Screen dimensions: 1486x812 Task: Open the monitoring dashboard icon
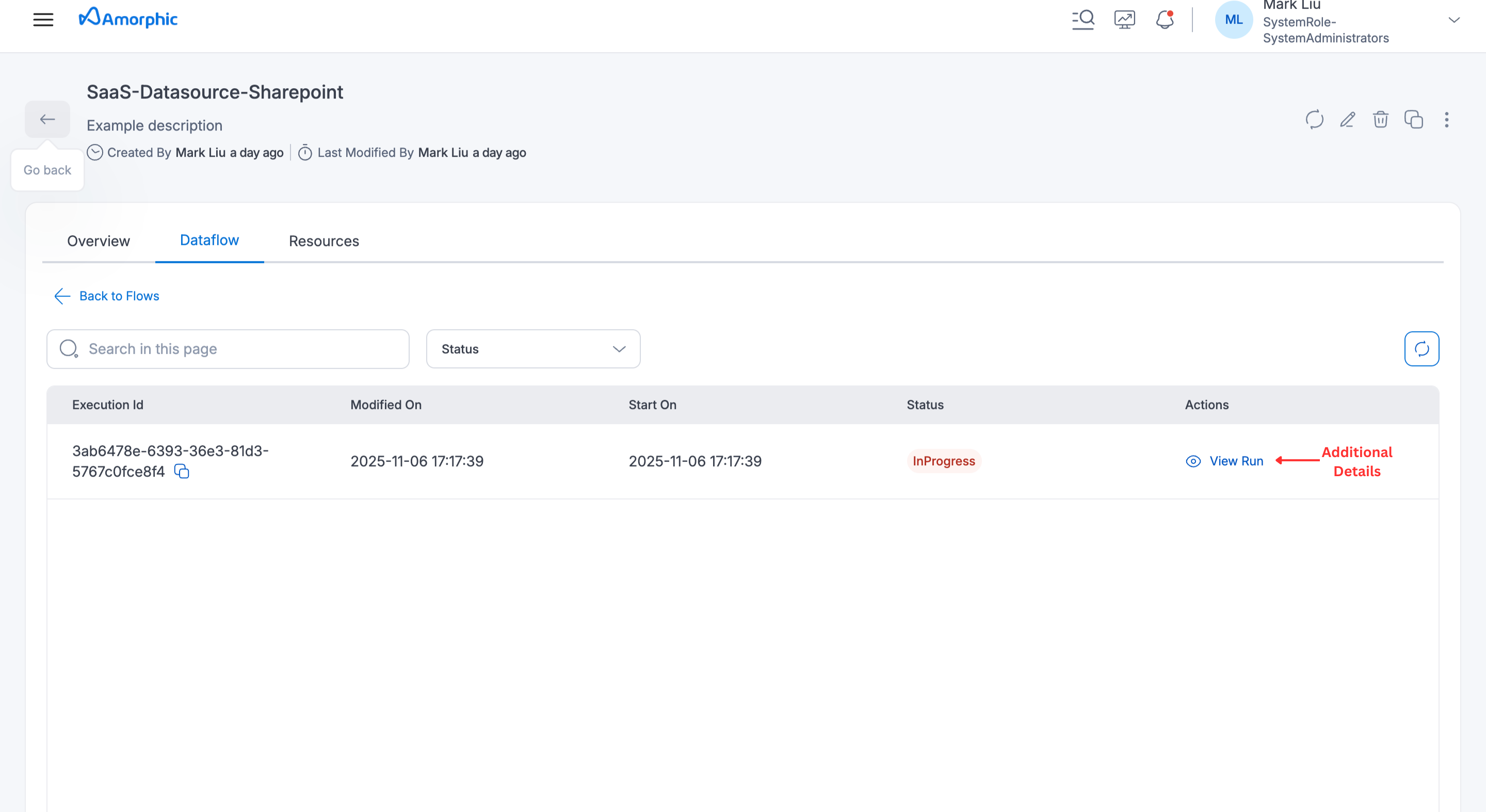[x=1124, y=20]
